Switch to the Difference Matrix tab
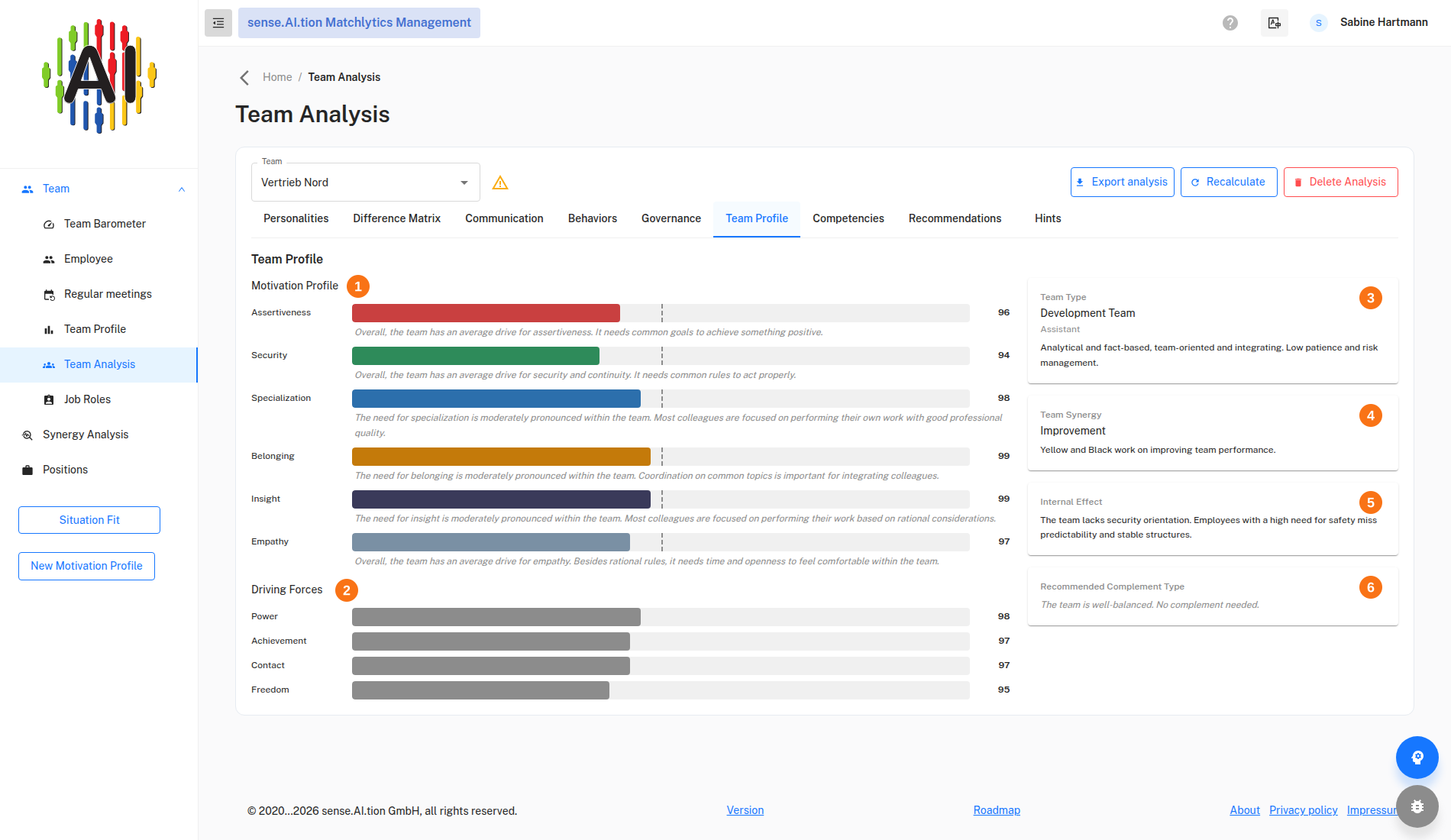 coord(397,218)
